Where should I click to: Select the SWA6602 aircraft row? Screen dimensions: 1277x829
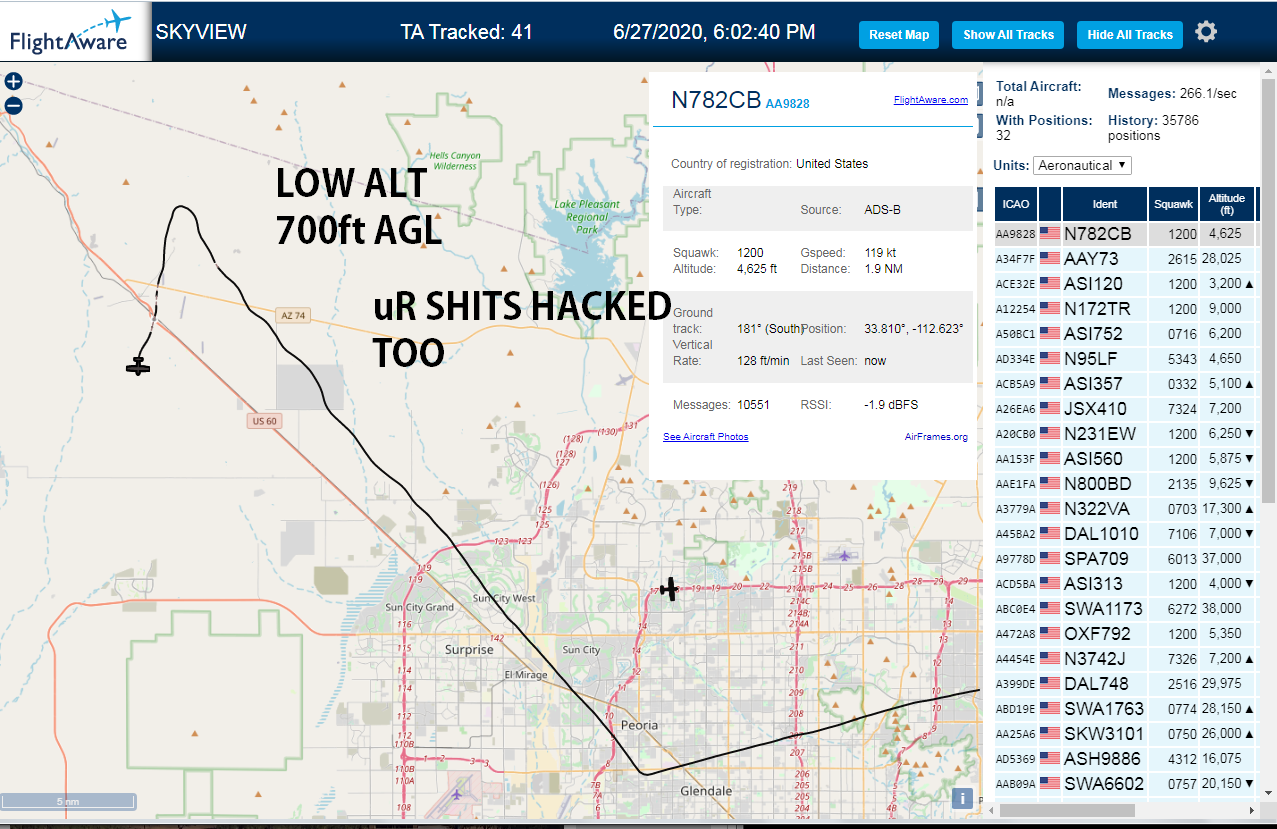coord(1125,783)
